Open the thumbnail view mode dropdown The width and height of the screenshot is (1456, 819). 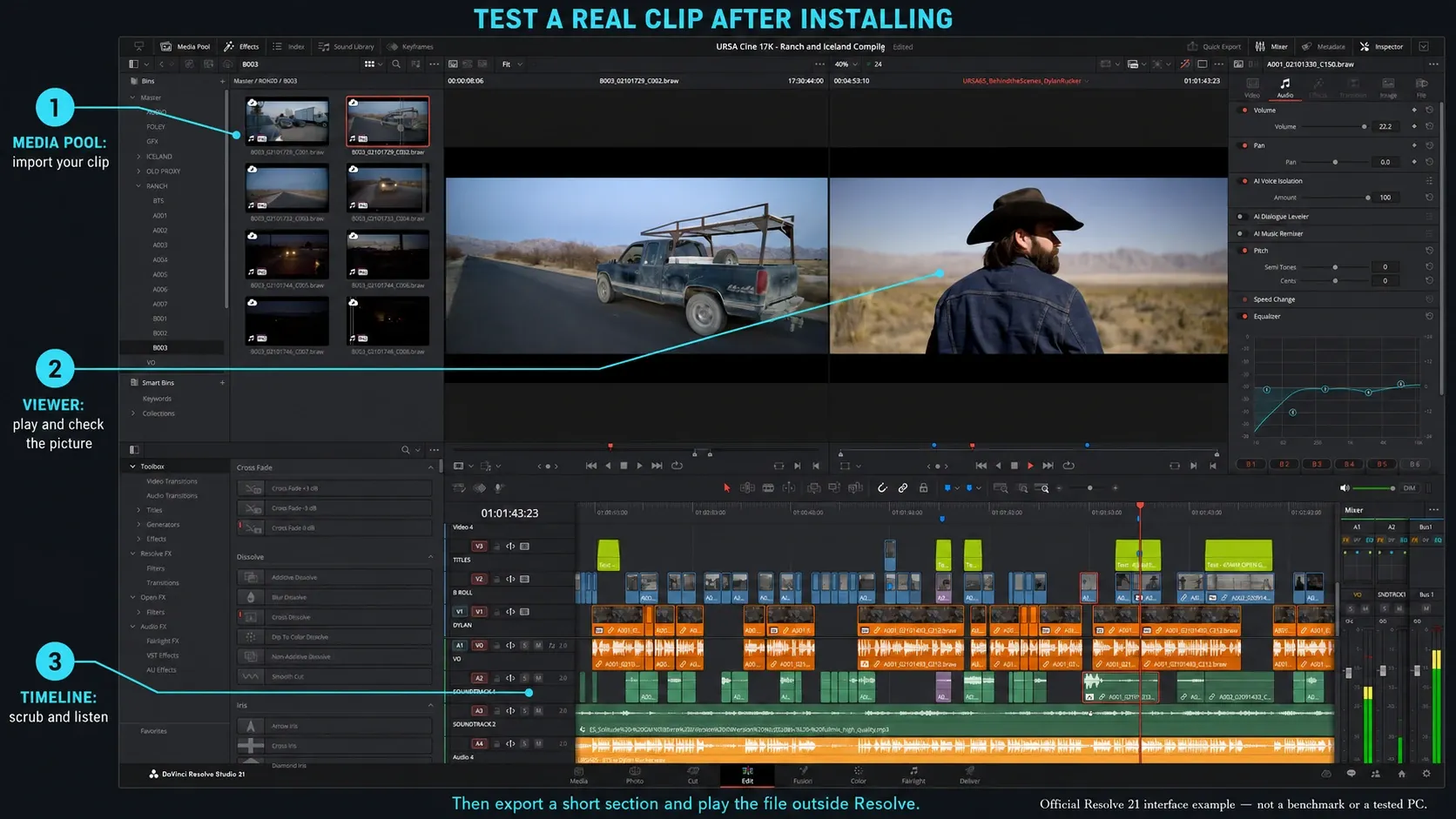tap(374, 64)
